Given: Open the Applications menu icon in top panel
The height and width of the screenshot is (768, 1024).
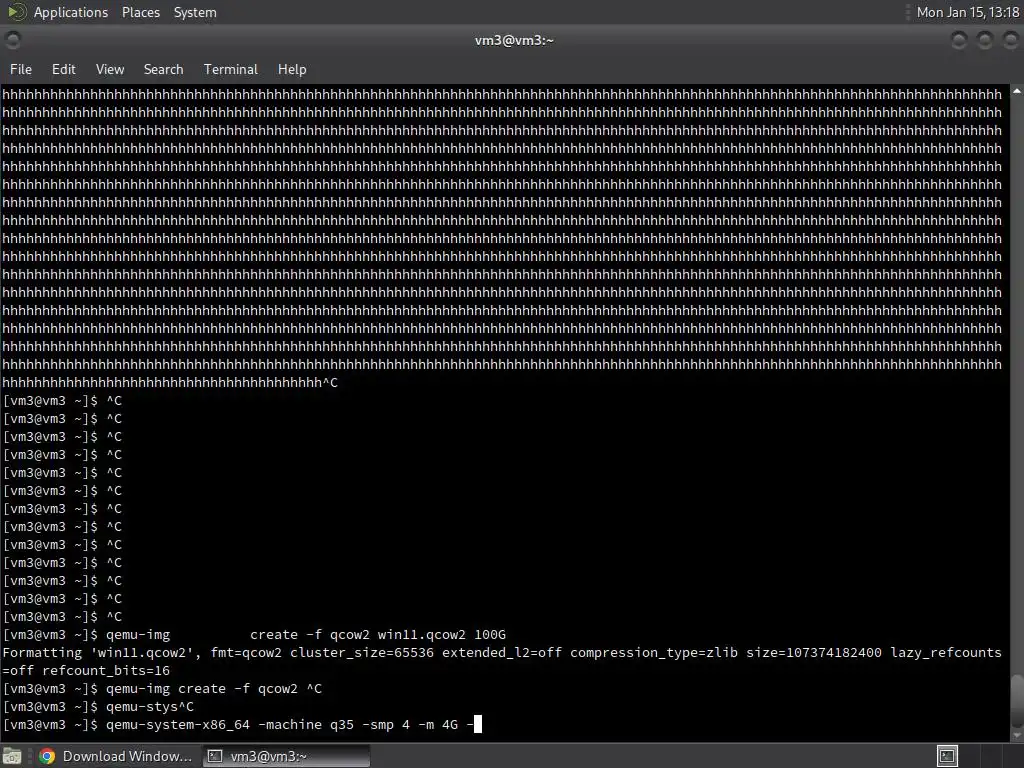Looking at the screenshot, I should 16,12.
